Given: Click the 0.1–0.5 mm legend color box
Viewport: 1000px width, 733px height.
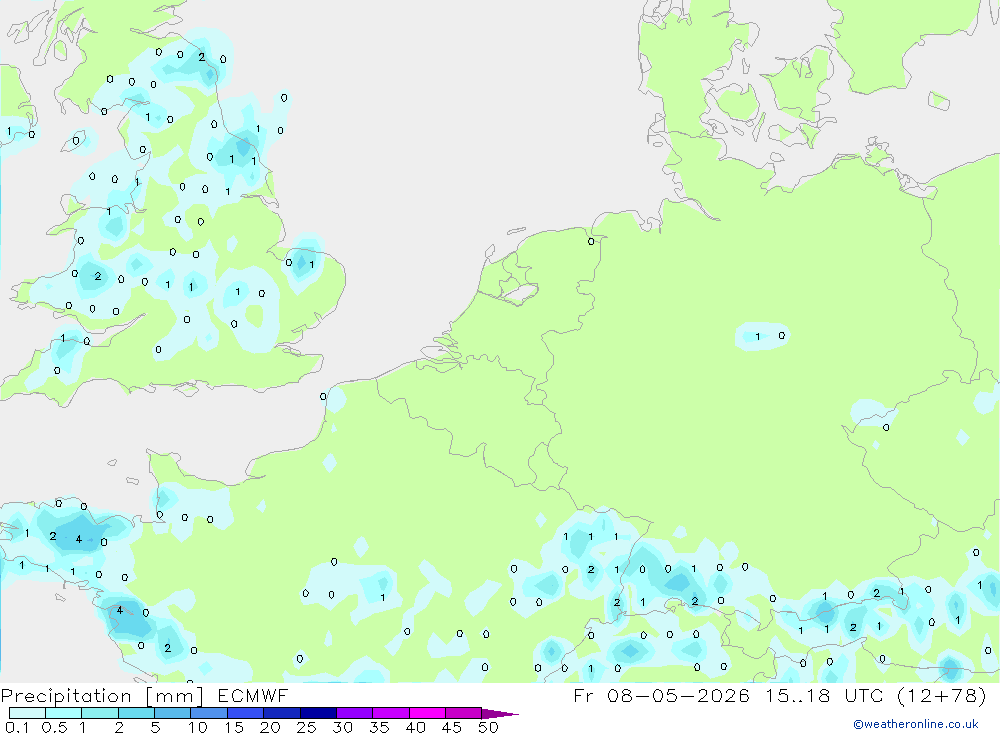Looking at the screenshot, I should 27,713.
